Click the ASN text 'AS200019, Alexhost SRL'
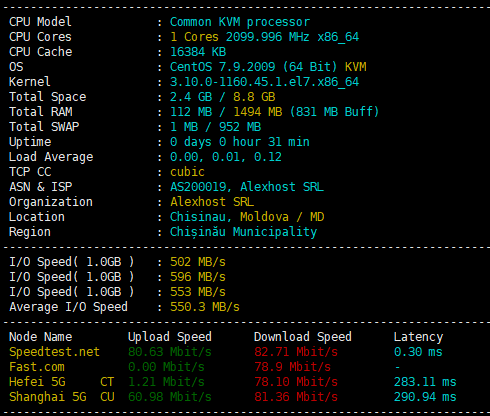Image resolution: width=490 pixels, height=416 pixels. [247, 187]
